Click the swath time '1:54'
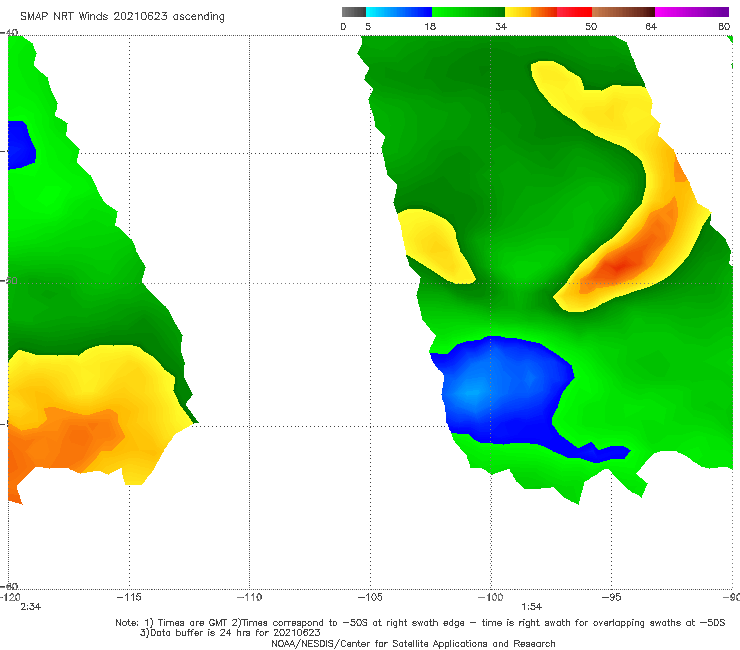740x650 pixels. click(x=531, y=607)
